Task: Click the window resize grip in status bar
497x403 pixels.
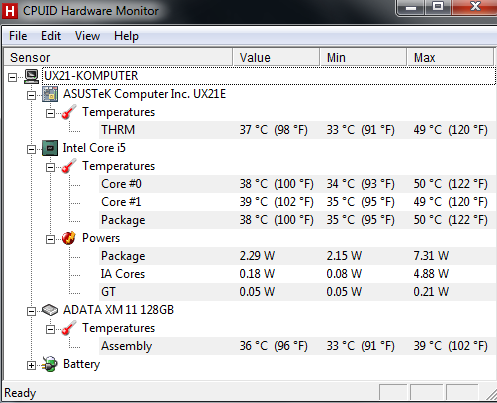Action: pyautogui.click(x=491, y=394)
